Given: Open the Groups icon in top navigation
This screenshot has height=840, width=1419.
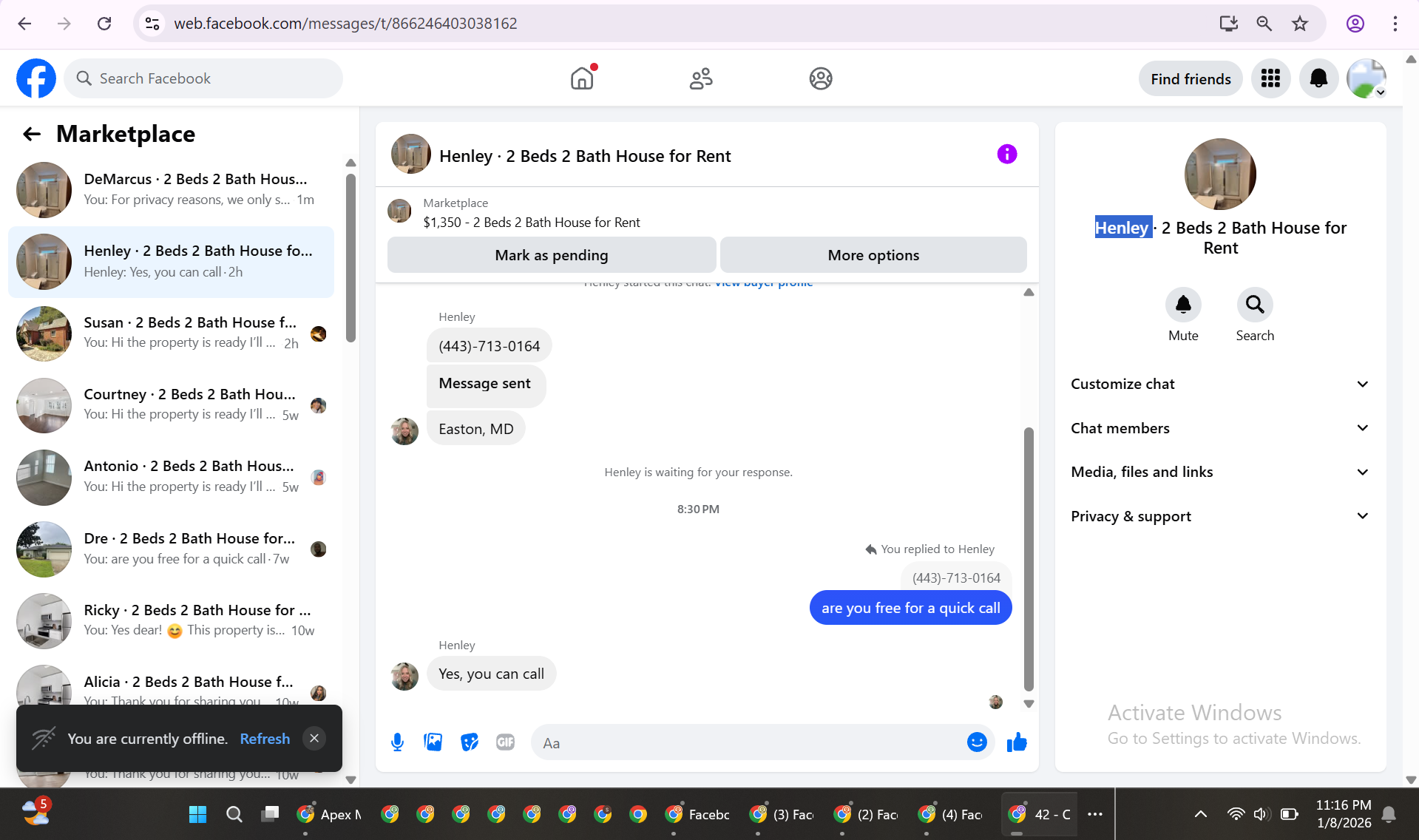Looking at the screenshot, I should coord(821,78).
